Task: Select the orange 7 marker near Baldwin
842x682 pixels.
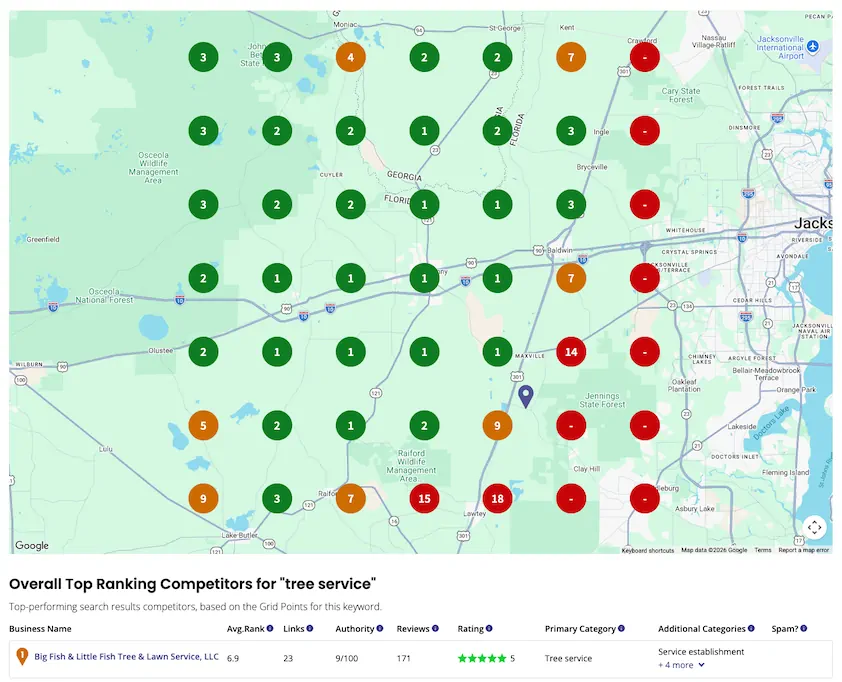Action: point(571,278)
